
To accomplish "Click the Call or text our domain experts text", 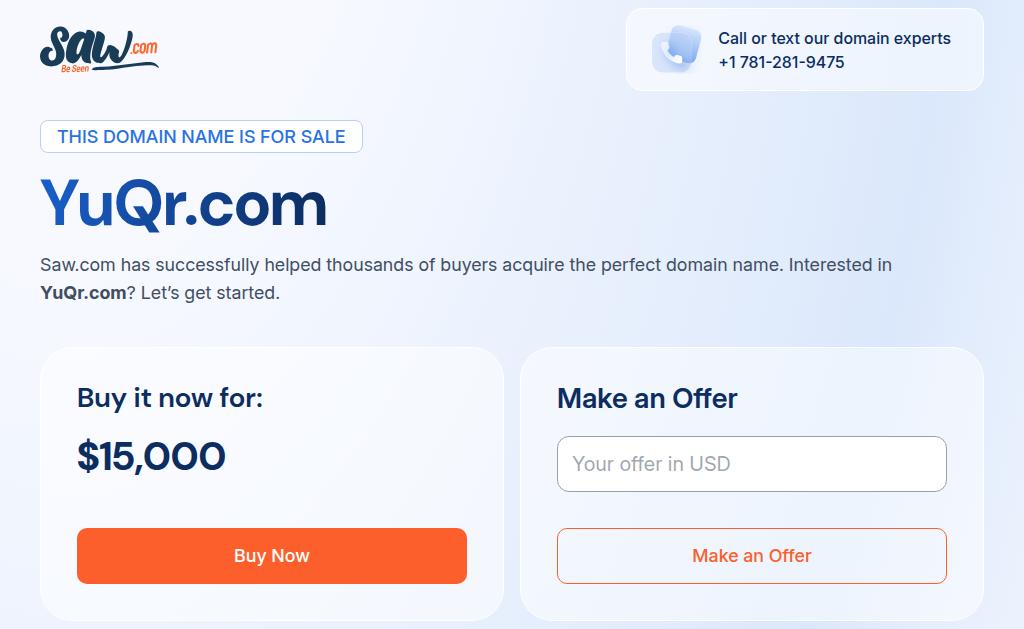I will [834, 38].
